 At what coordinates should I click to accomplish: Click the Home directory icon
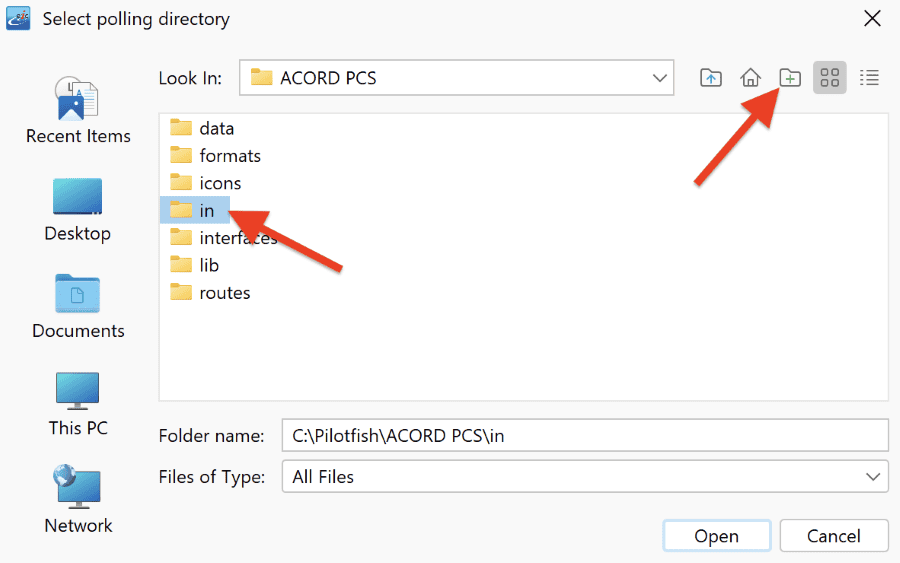click(x=750, y=77)
